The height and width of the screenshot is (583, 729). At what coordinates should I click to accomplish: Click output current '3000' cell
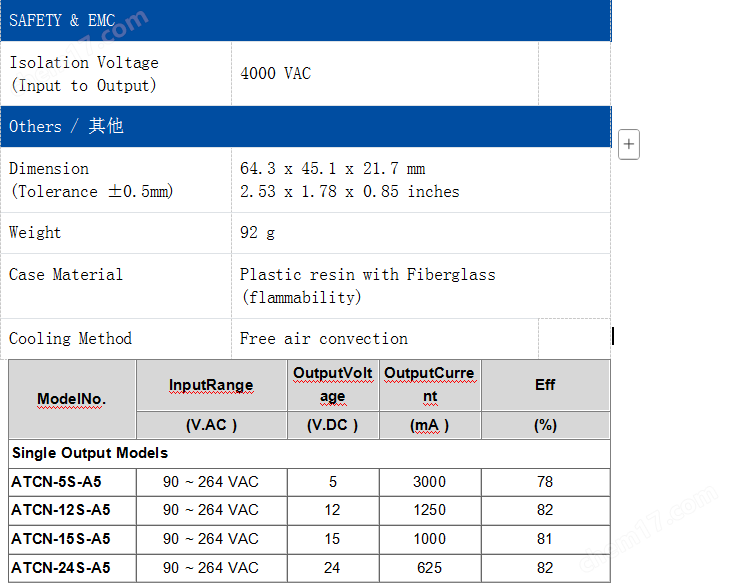coord(430,482)
